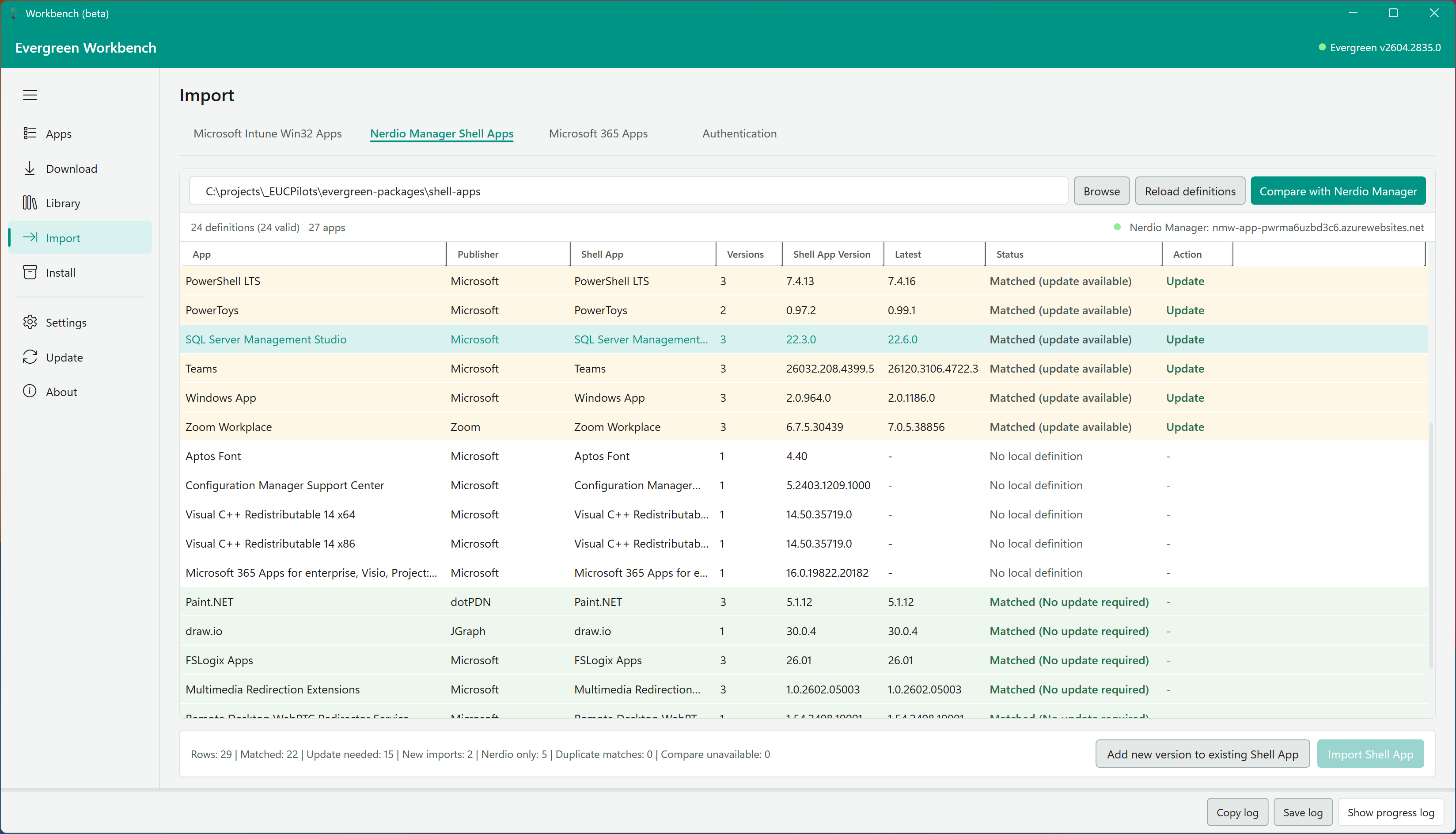Select the Paint.NET row name
Image resolution: width=1456 pixels, height=834 pixels.
(209, 602)
